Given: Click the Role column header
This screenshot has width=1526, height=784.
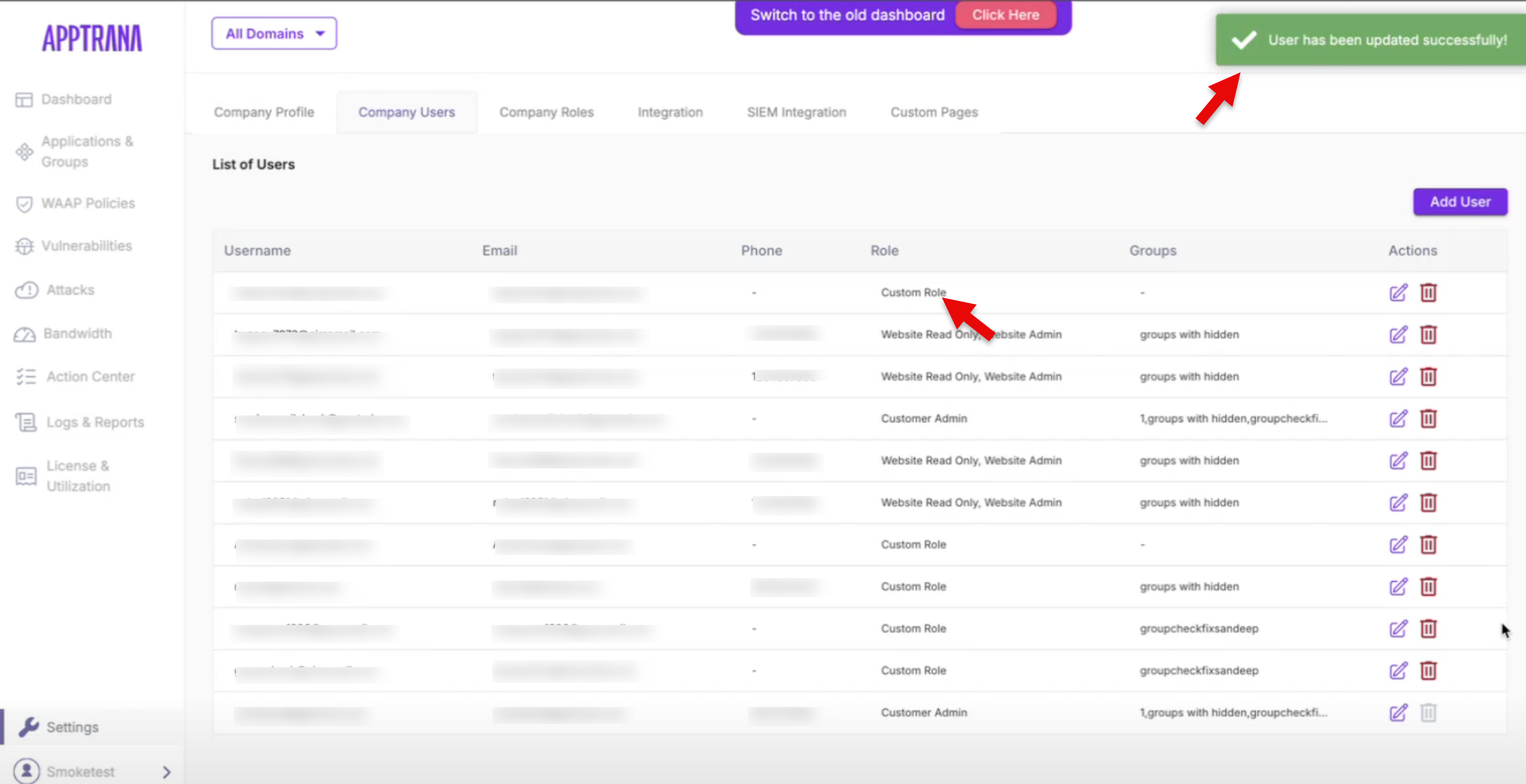Looking at the screenshot, I should [x=885, y=251].
